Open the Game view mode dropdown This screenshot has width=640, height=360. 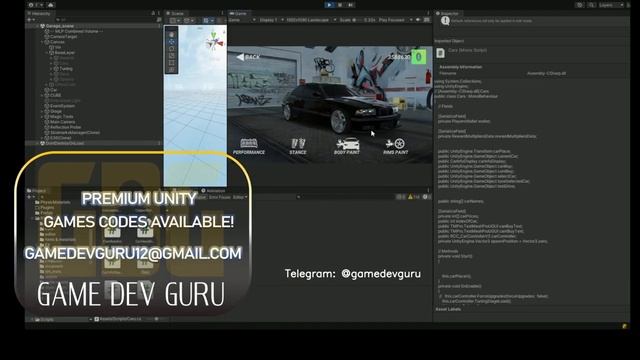[242, 20]
